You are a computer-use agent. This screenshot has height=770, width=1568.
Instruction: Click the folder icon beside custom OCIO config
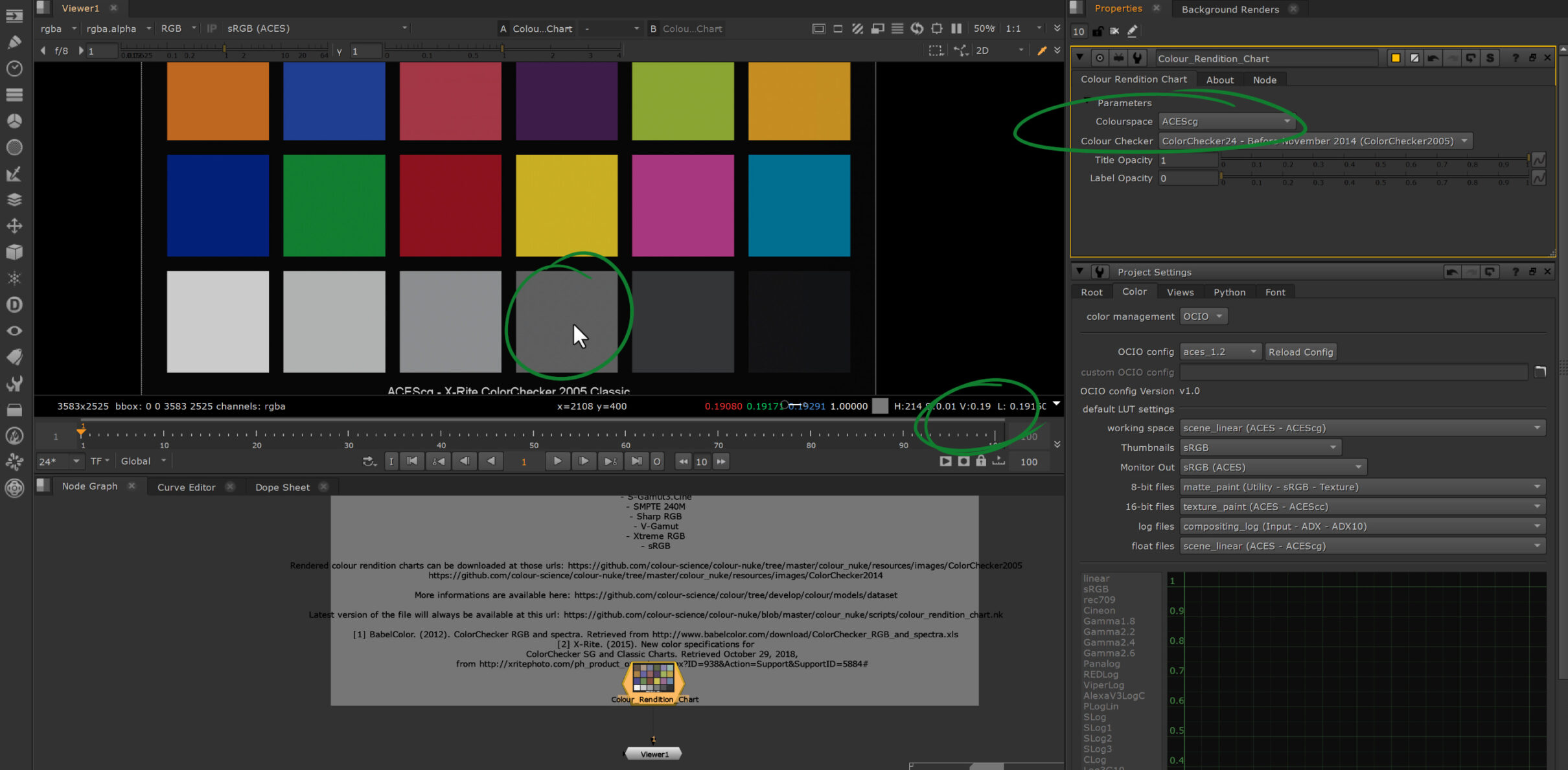(1540, 372)
